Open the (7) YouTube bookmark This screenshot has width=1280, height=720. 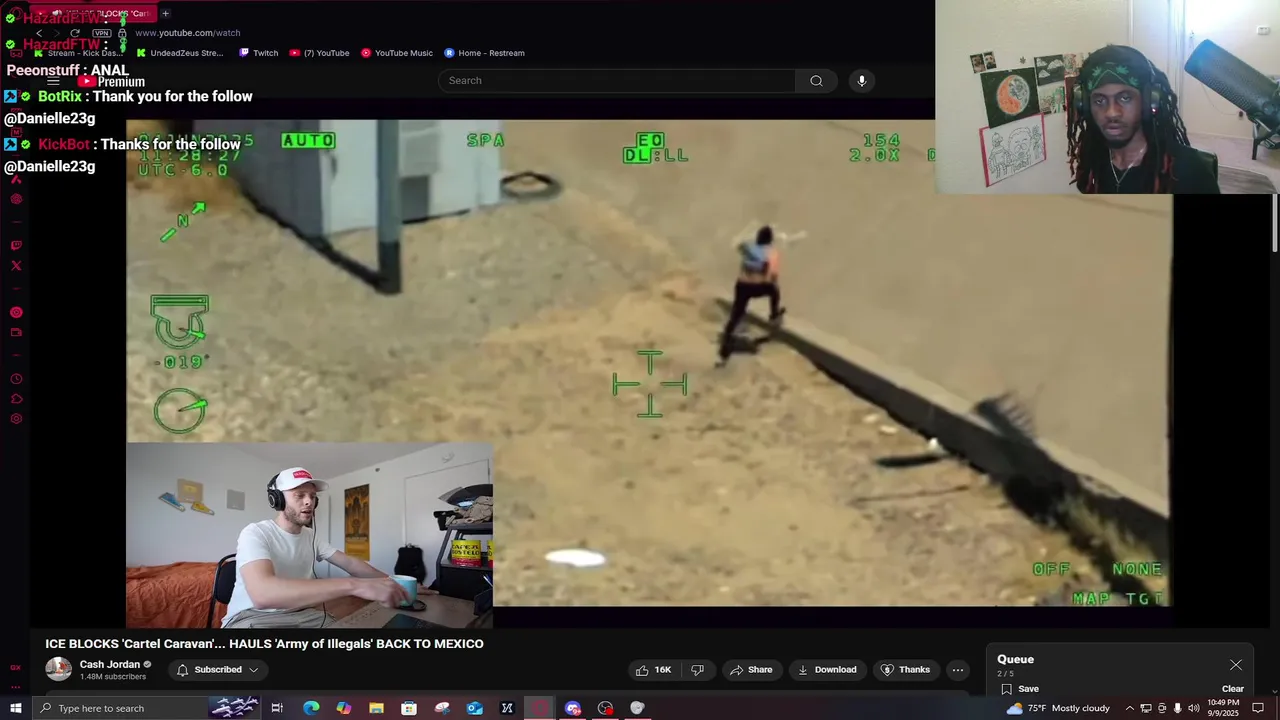pyautogui.click(x=319, y=53)
